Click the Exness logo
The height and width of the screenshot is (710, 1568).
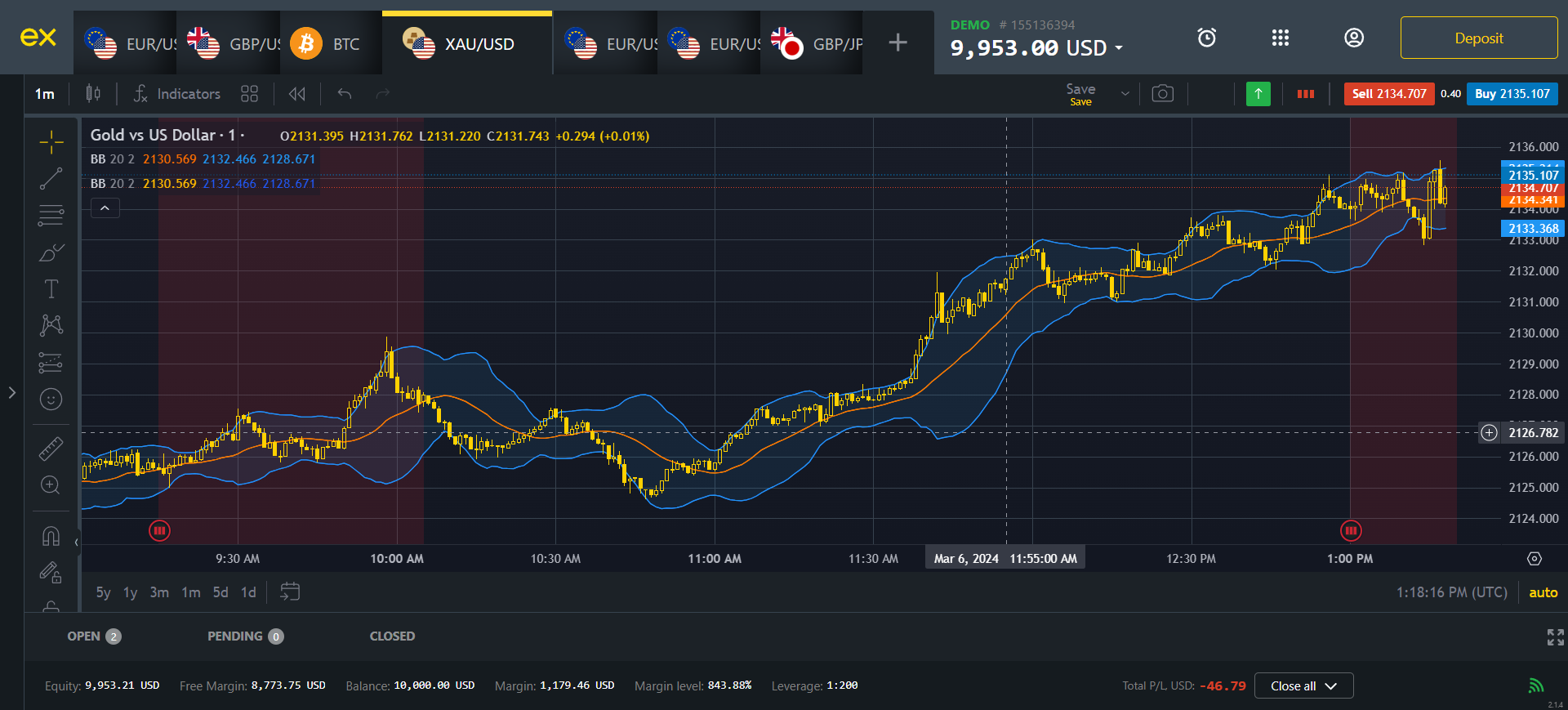(38, 38)
